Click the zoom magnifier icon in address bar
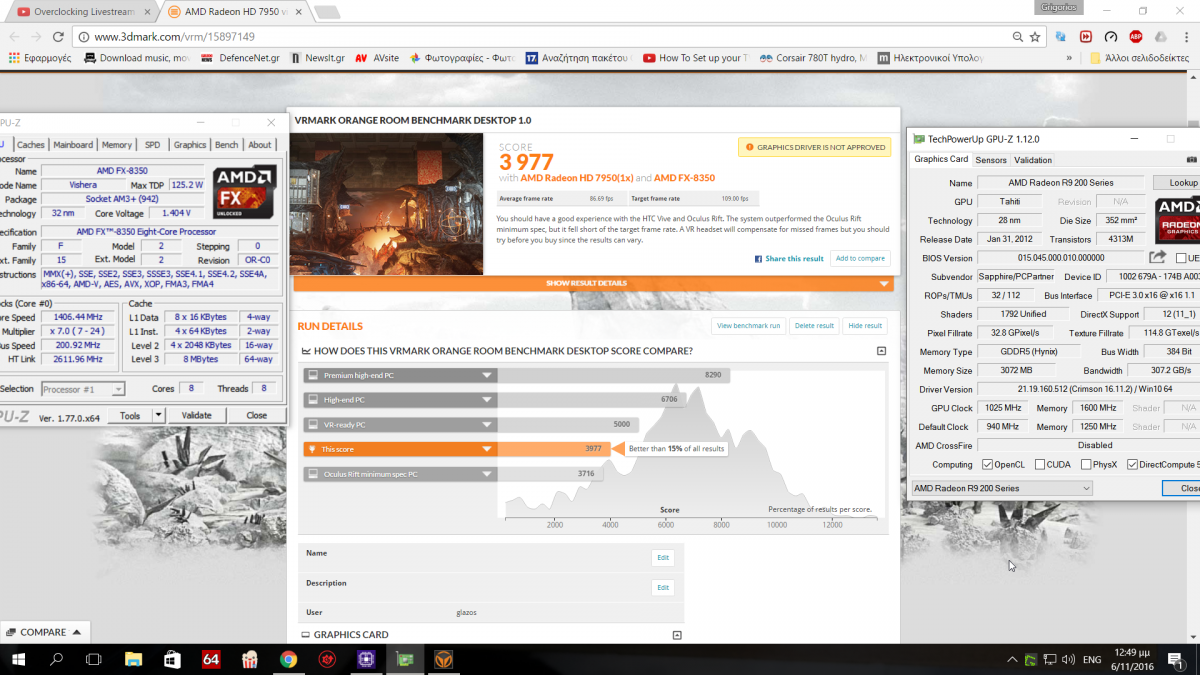This screenshot has width=1200, height=675. point(1017,37)
